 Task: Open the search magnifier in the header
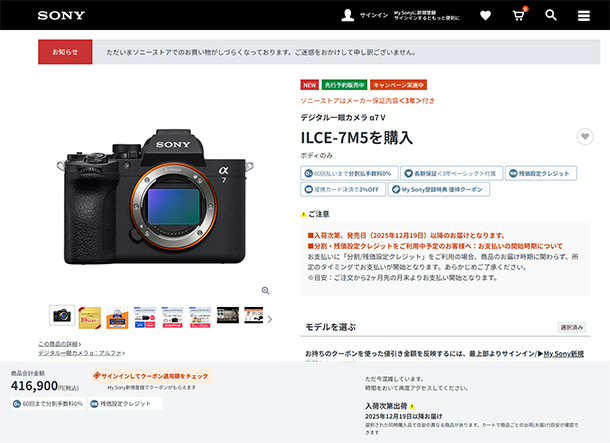point(551,15)
